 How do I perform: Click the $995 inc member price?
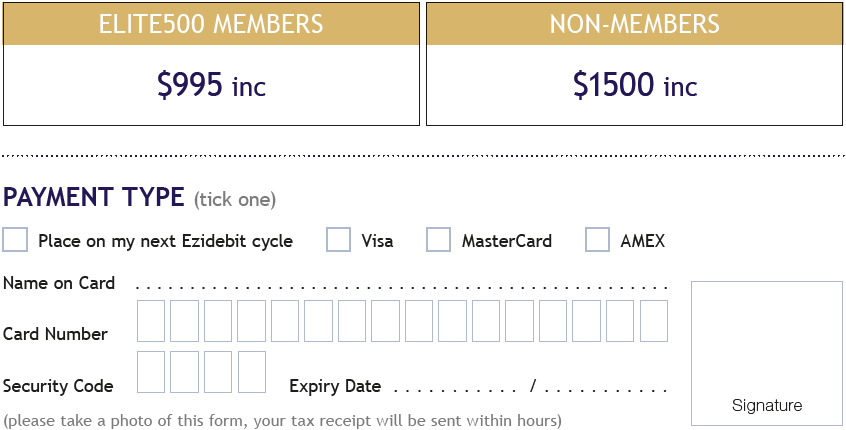pos(211,86)
